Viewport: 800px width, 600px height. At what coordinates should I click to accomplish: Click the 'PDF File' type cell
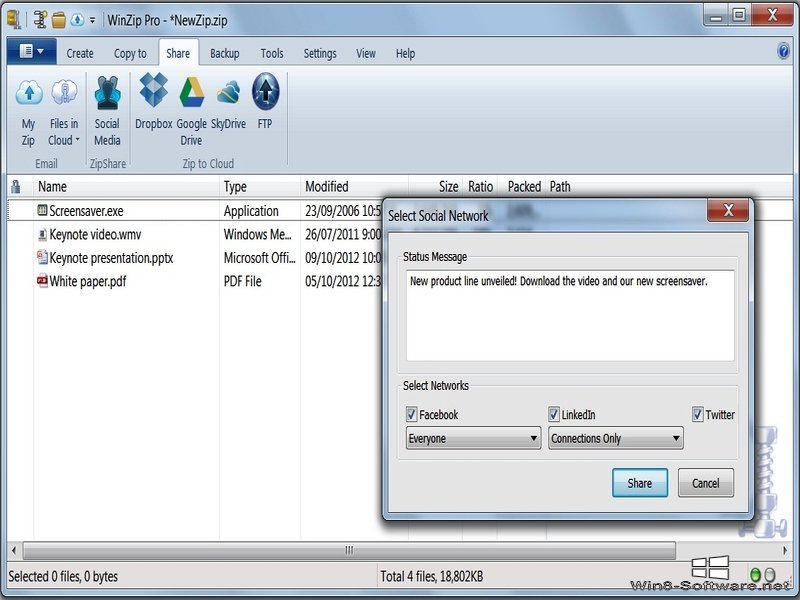tap(242, 281)
